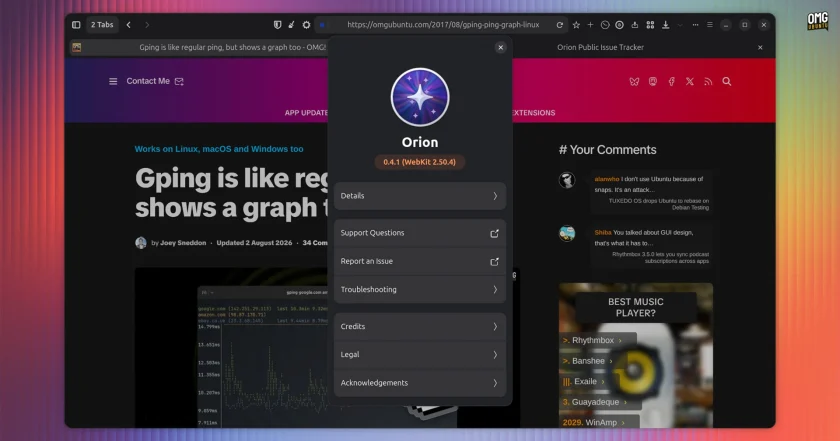The width and height of the screenshot is (840, 441).
Task: Open the shield privacy icon
Action: 278,25
